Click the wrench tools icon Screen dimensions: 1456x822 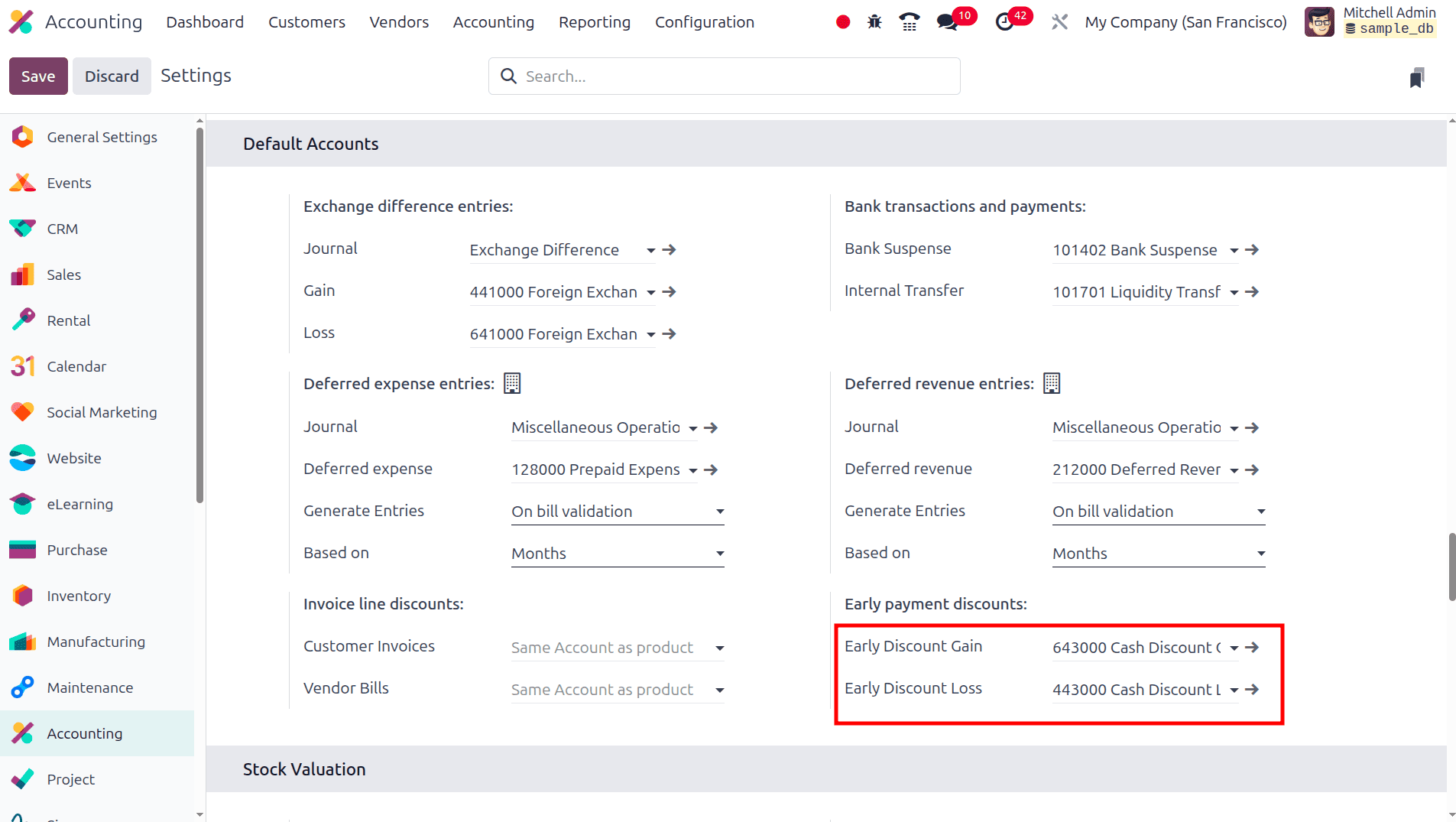[x=1059, y=22]
